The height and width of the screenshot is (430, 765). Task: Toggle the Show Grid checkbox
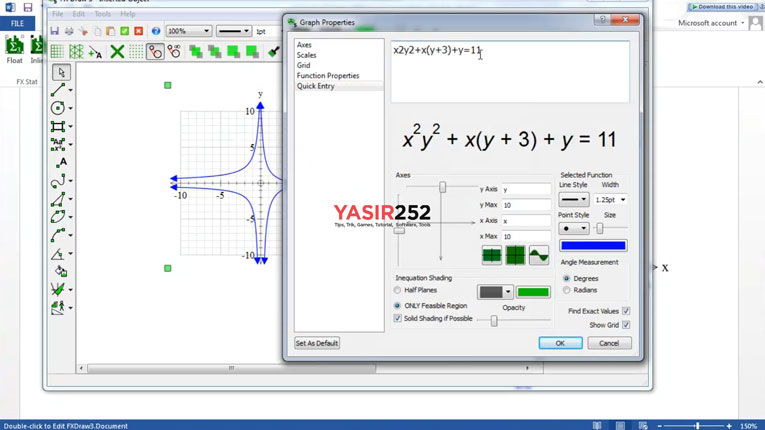point(626,325)
